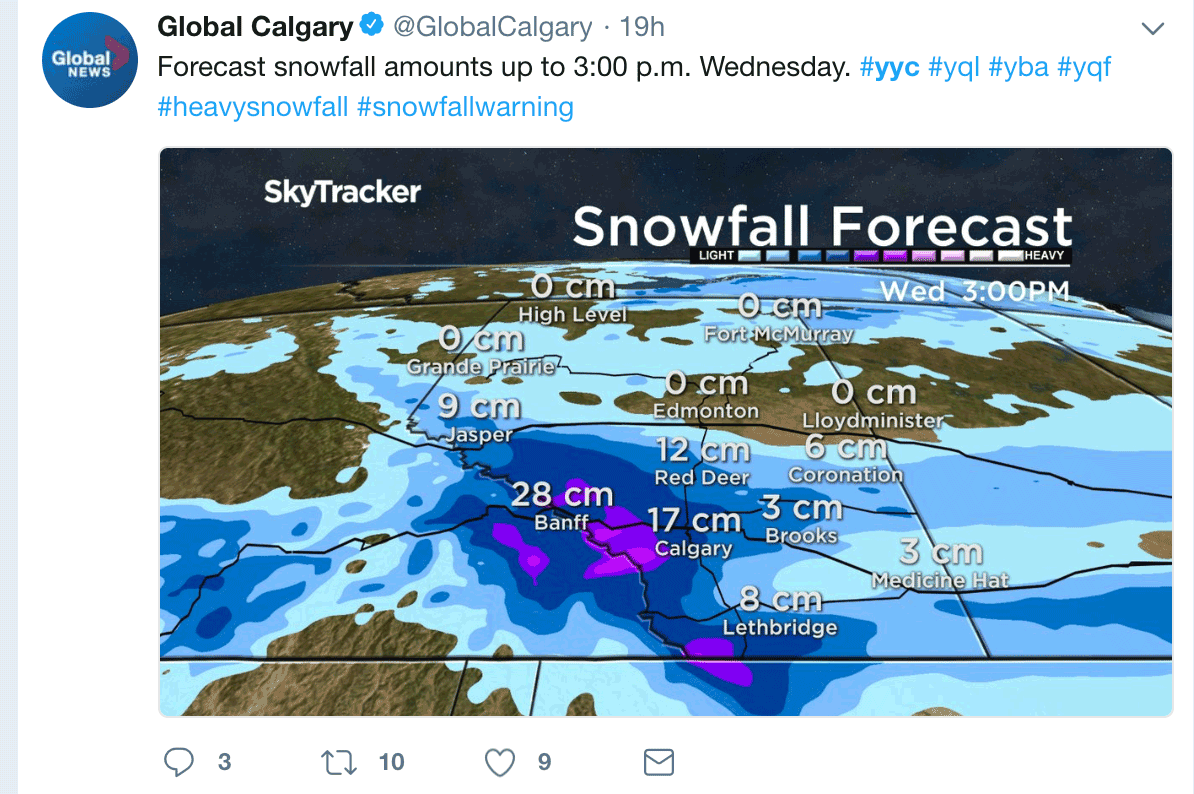Open the #yqf hashtag
The width and height of the screenshot is (1194, 794).
pos(1084,67)
